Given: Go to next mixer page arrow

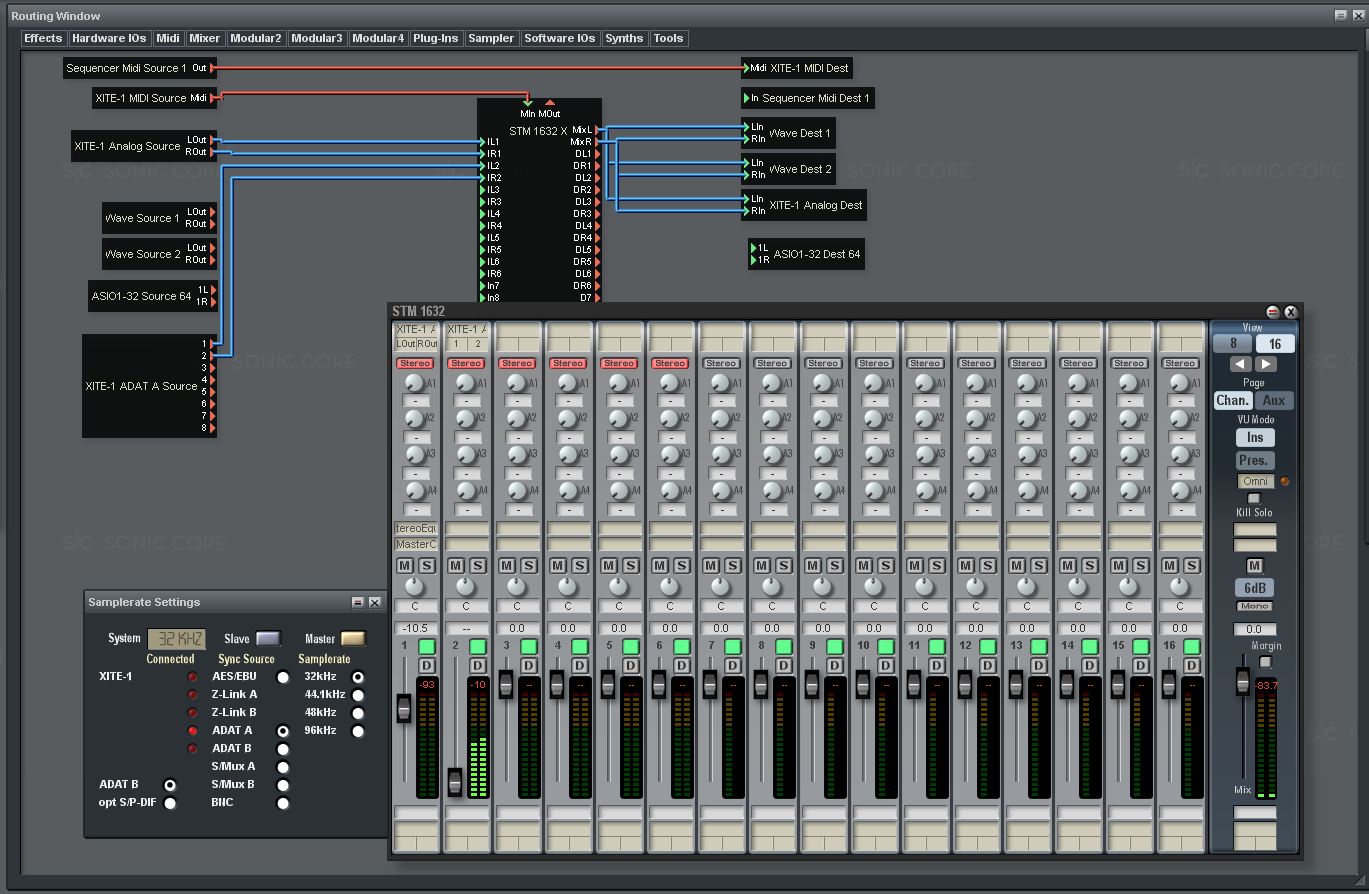Looking at the screenshot, I should (1265, 364).
